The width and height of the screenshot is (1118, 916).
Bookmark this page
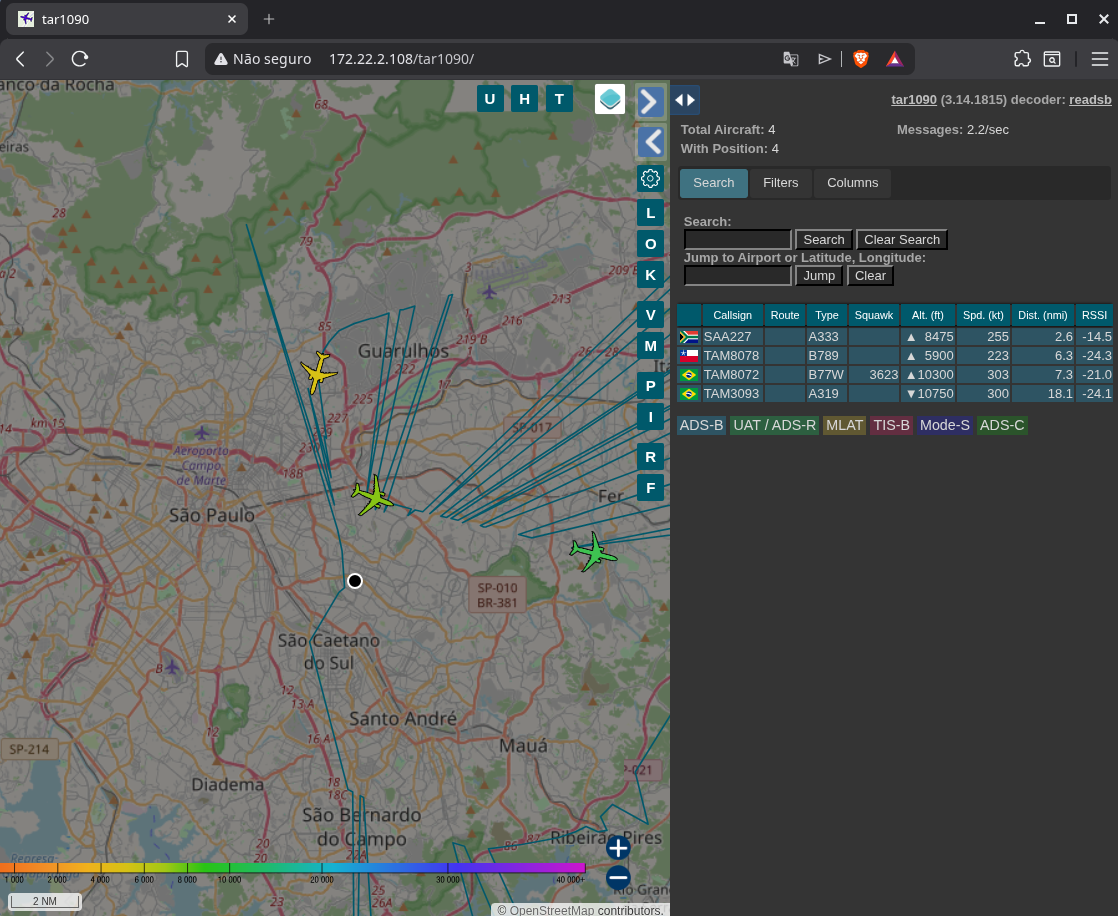click(x=182, y=59)
